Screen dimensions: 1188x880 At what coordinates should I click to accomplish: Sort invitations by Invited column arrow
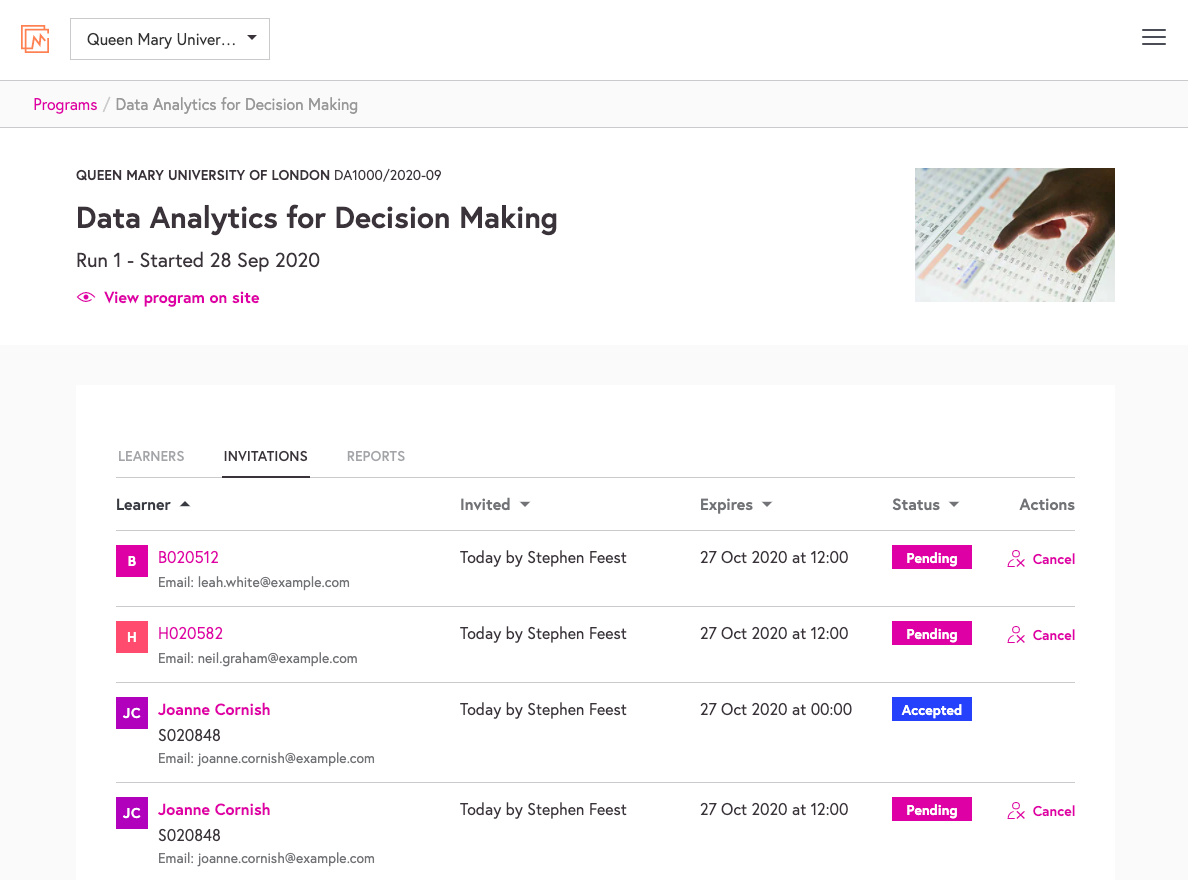click(x=524, y=505)
